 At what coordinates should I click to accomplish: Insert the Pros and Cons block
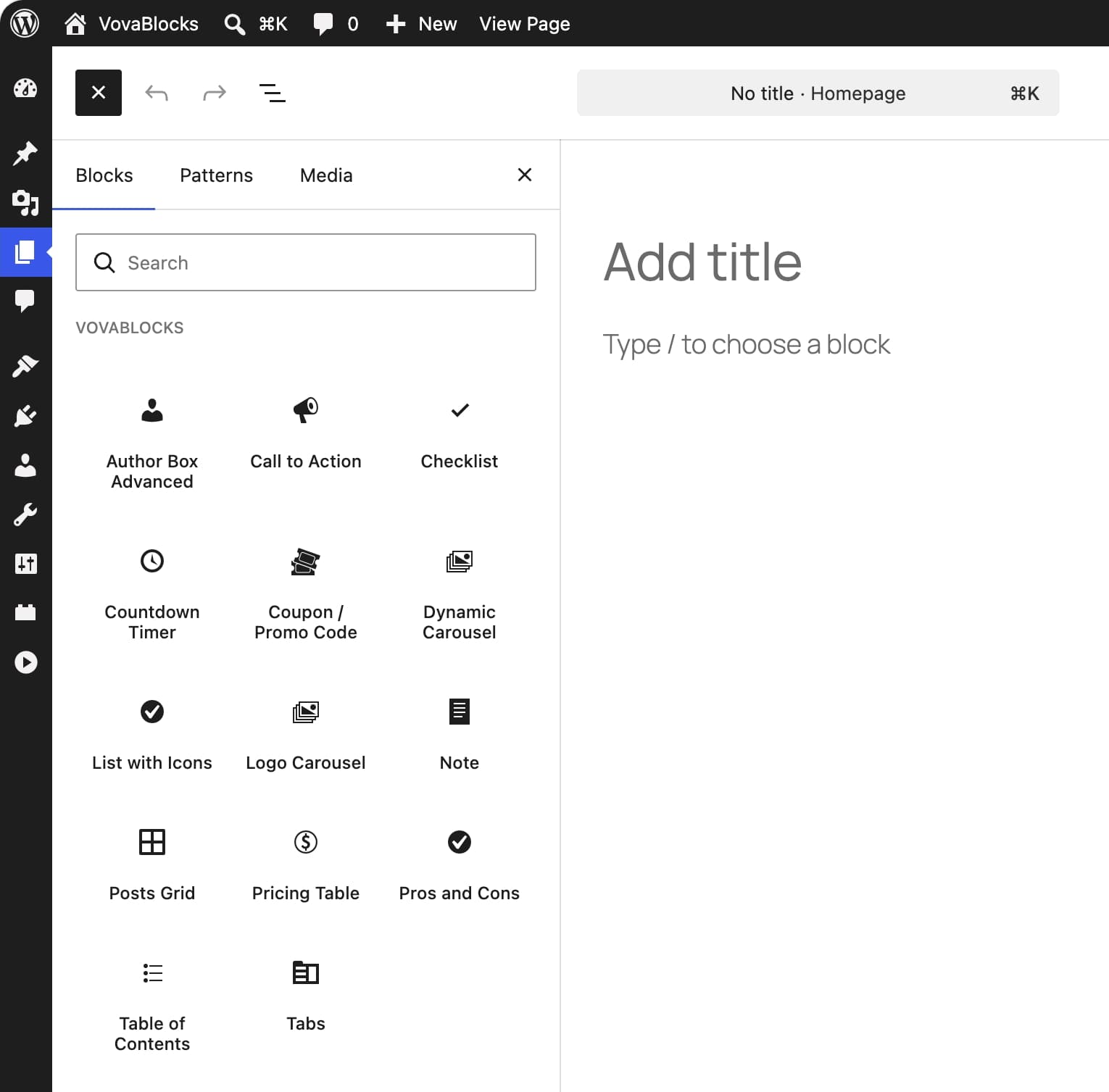pyautogui.click(x=460, y=867)
